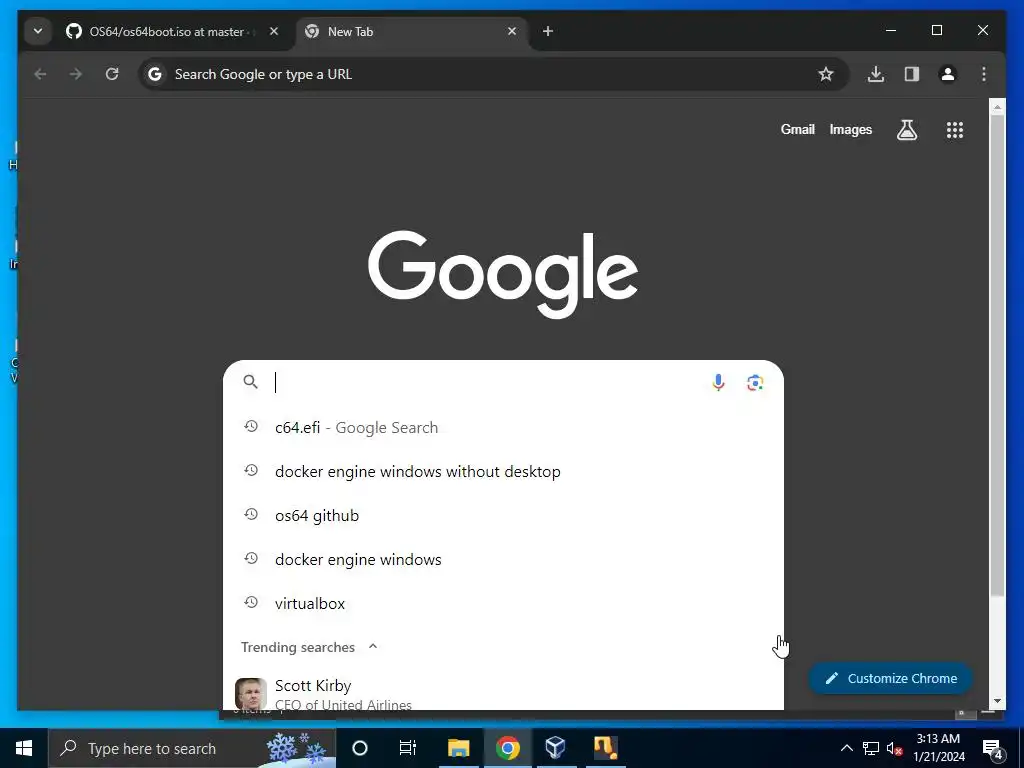Open the Windows Start menu

tap(24, 748)
